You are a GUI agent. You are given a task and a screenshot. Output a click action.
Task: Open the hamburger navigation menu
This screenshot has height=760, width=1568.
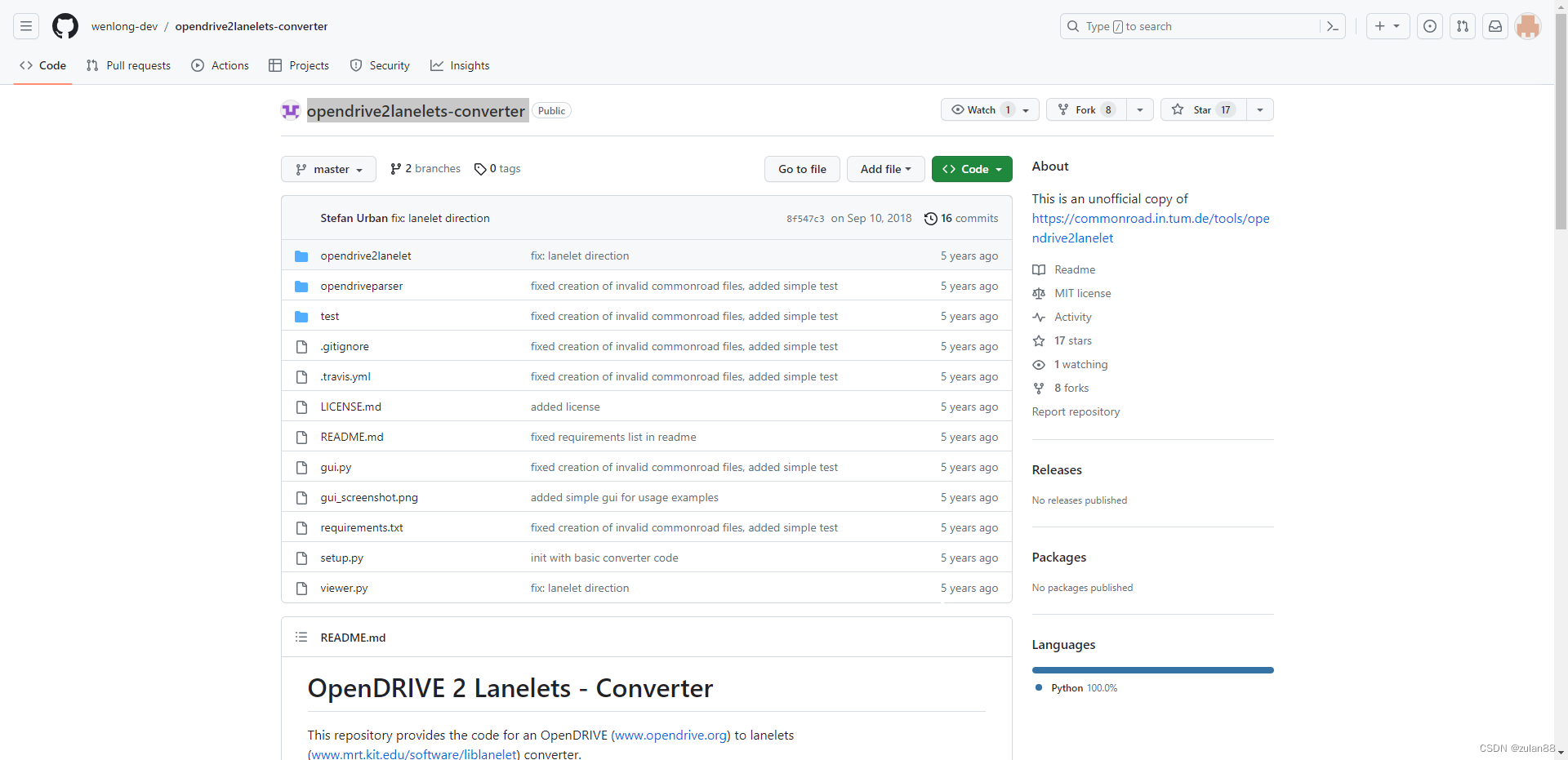(x=25, y=26)
